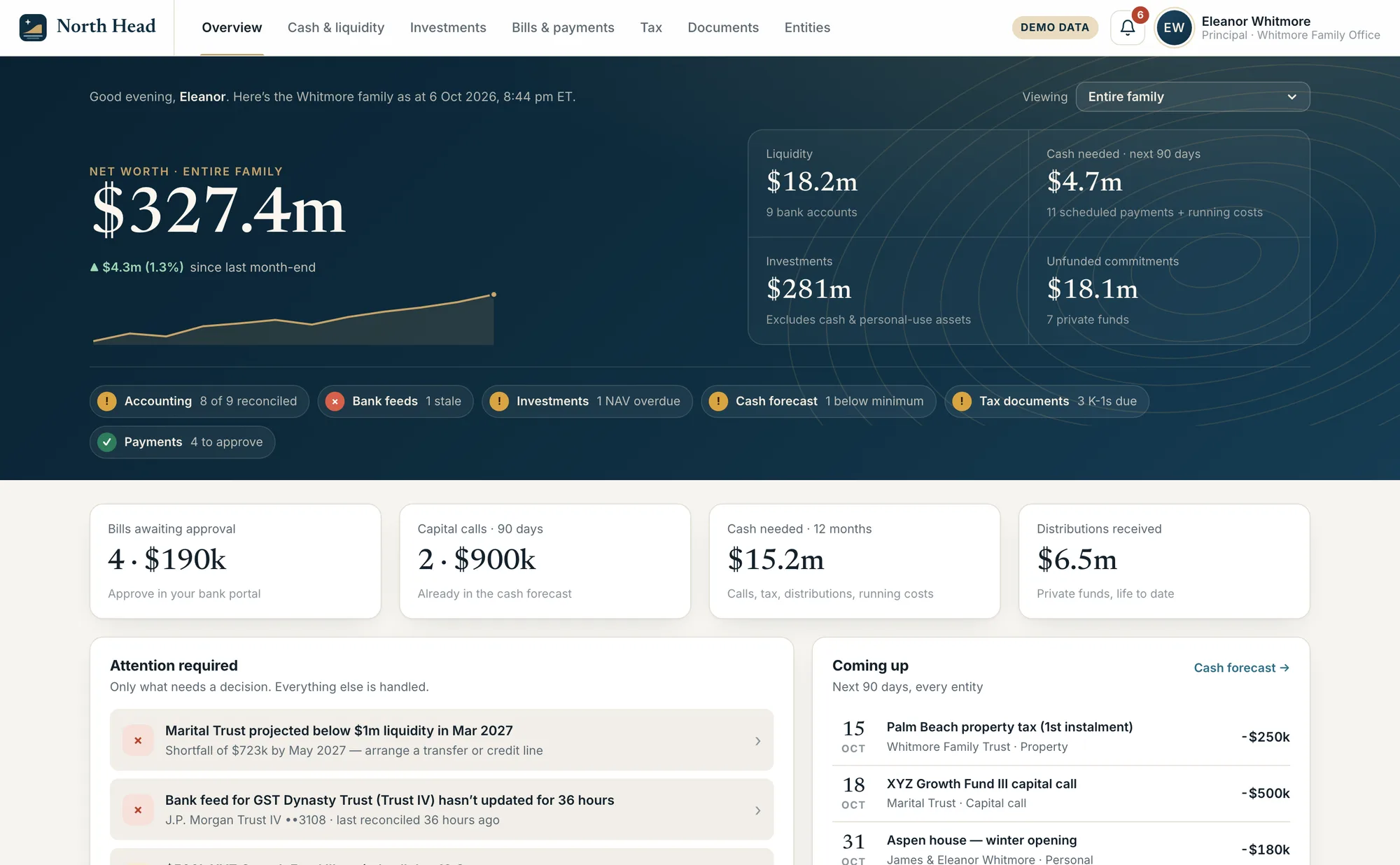Select the Tax tab

(651, 27)
